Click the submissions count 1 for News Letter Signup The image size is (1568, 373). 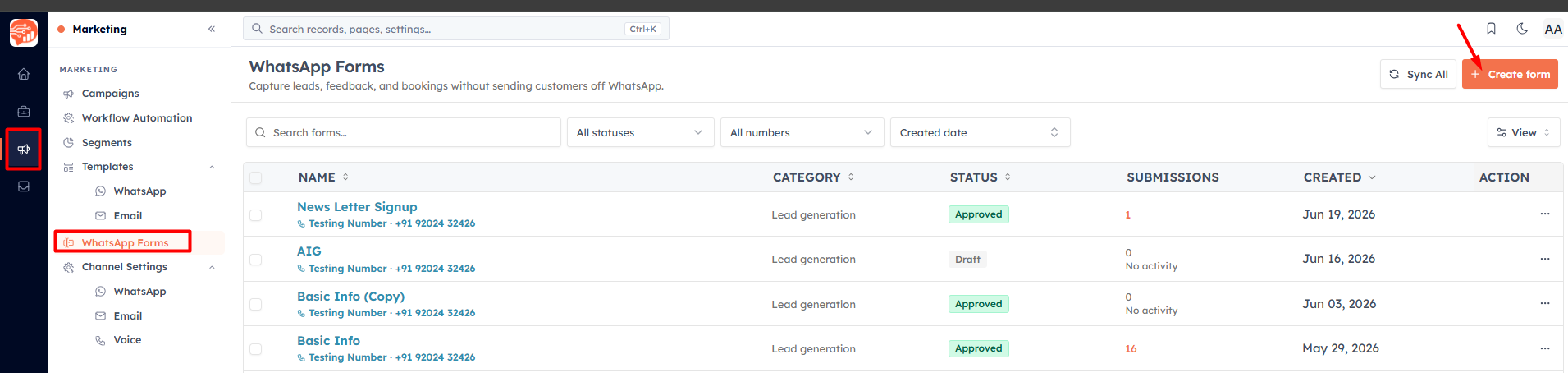click(1128, 215)
